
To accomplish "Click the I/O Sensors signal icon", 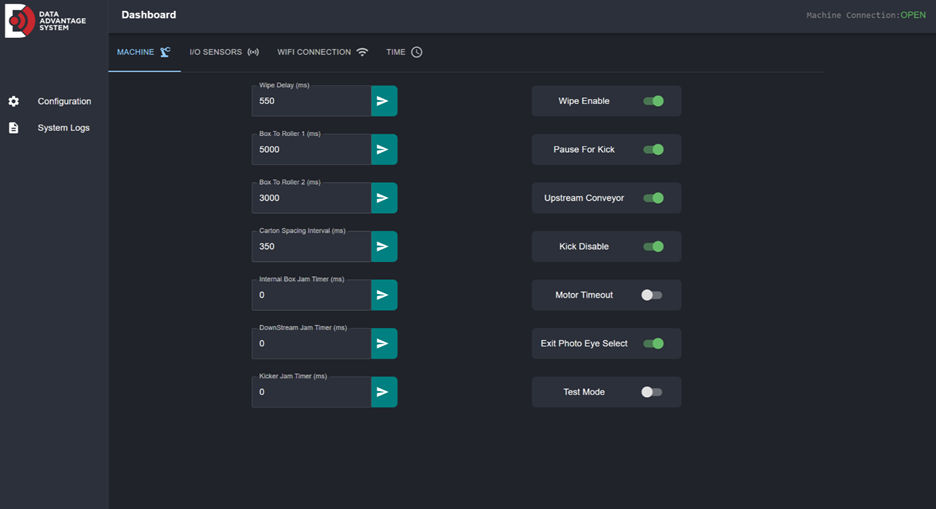I will pyautogui.click(x=253, y=52).
